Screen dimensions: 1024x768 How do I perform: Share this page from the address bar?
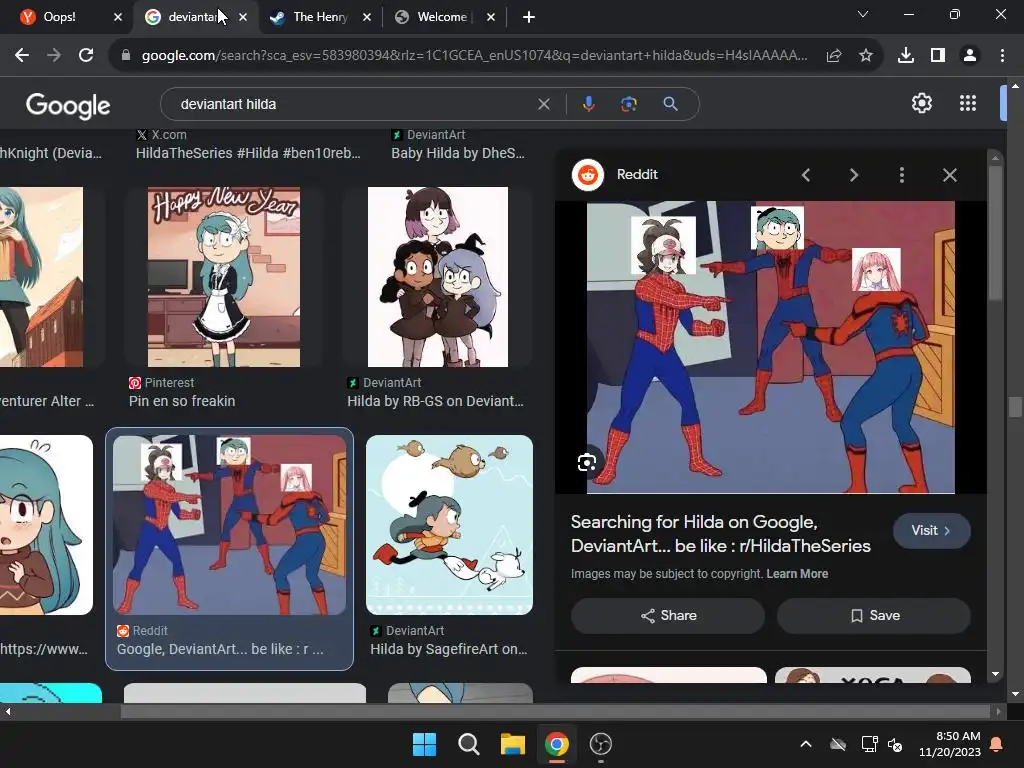tap(834, 56)
